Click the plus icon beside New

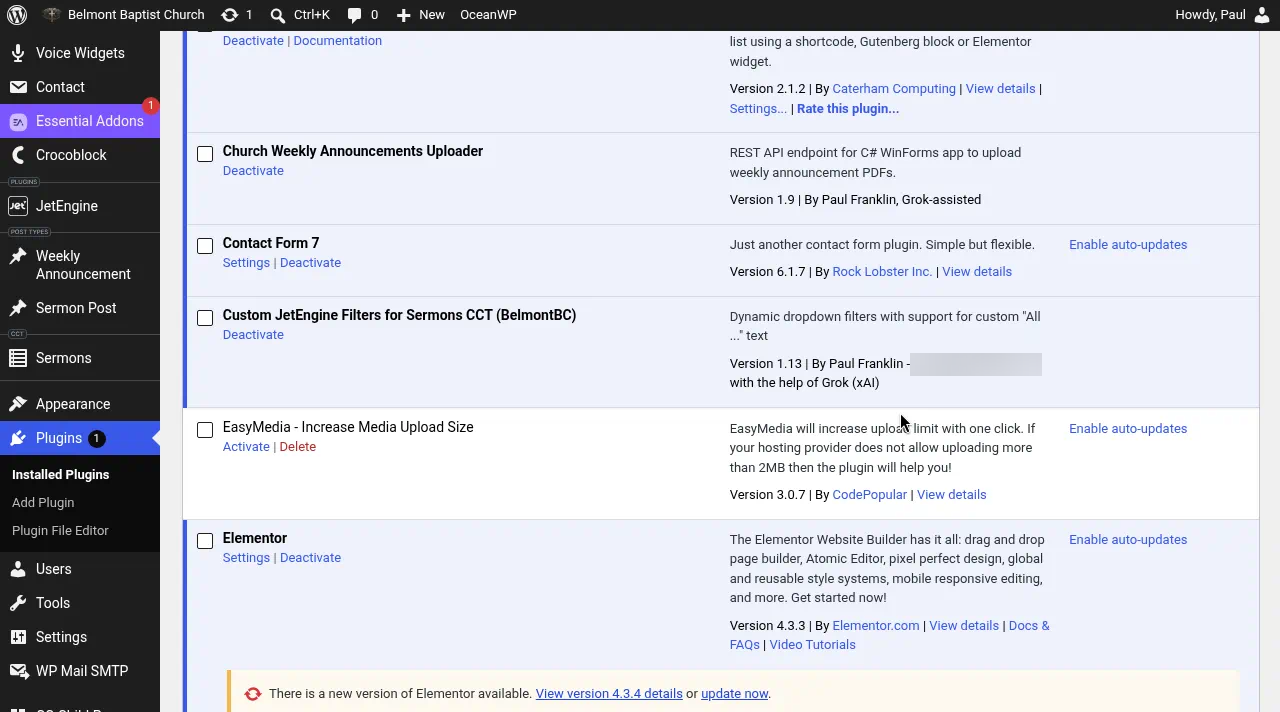tap(403, 15)
